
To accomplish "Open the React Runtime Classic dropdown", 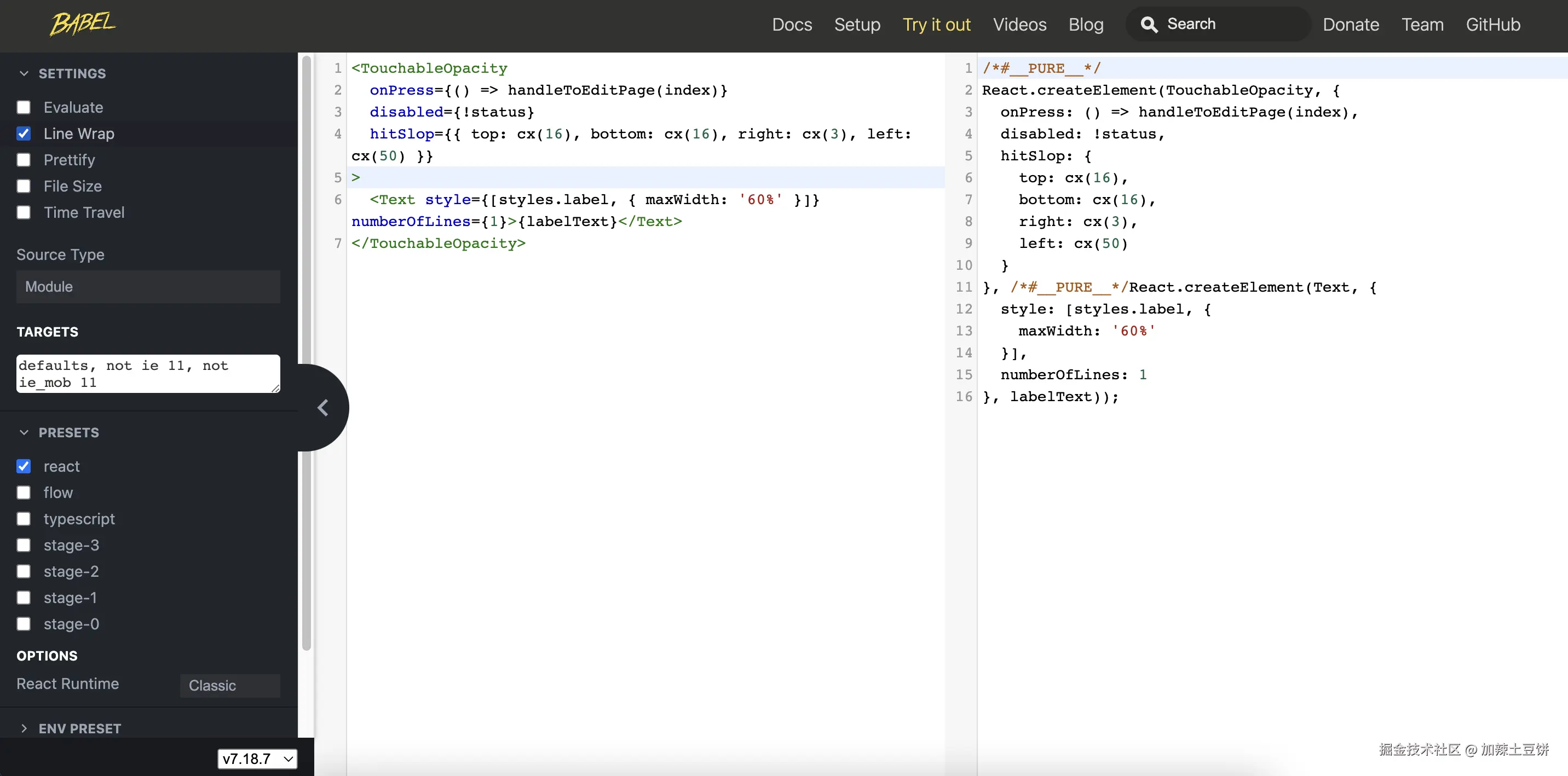I will [229, 685].
